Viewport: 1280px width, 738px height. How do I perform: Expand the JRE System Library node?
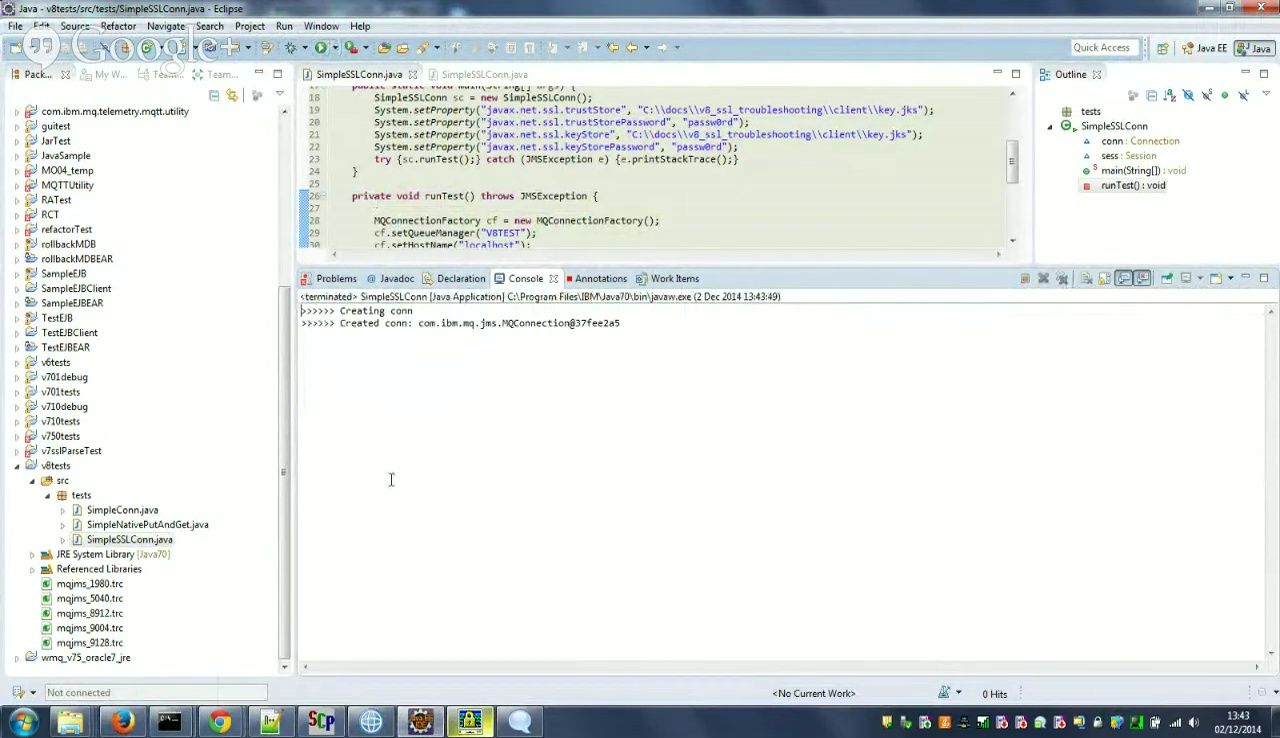[32, 555]
